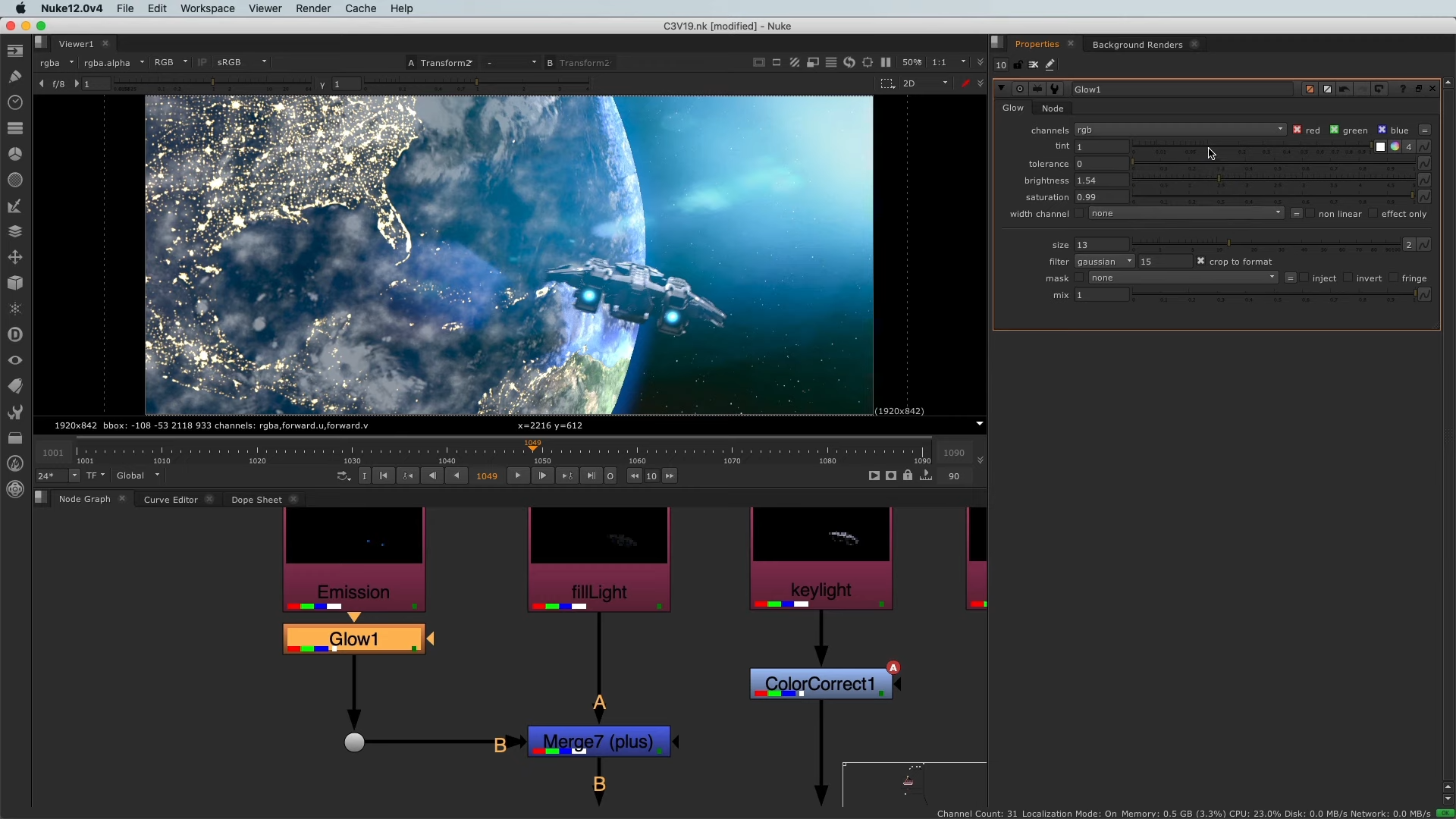Open the channels rgb dropdown
1456x819 pixels.
click(x=1179, y=130)
